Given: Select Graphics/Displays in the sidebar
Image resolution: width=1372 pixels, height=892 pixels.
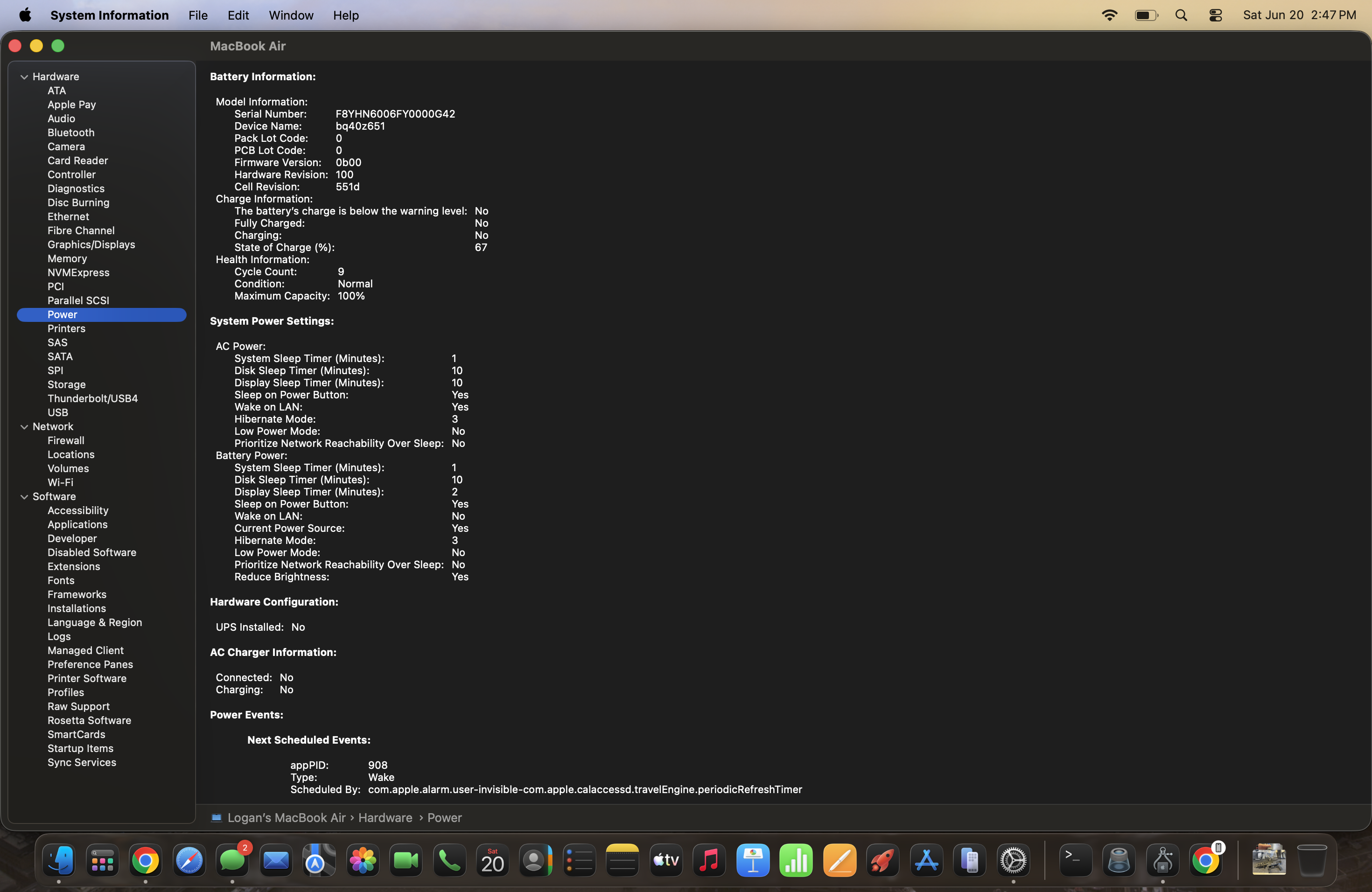Looking at the screenshot, I should tap(91, 244).
